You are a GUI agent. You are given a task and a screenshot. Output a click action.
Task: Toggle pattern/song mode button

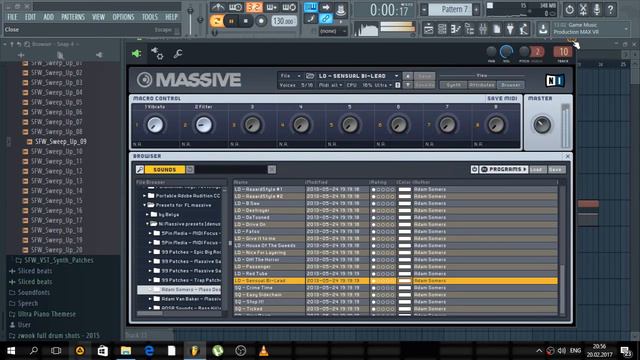(217, 21)
